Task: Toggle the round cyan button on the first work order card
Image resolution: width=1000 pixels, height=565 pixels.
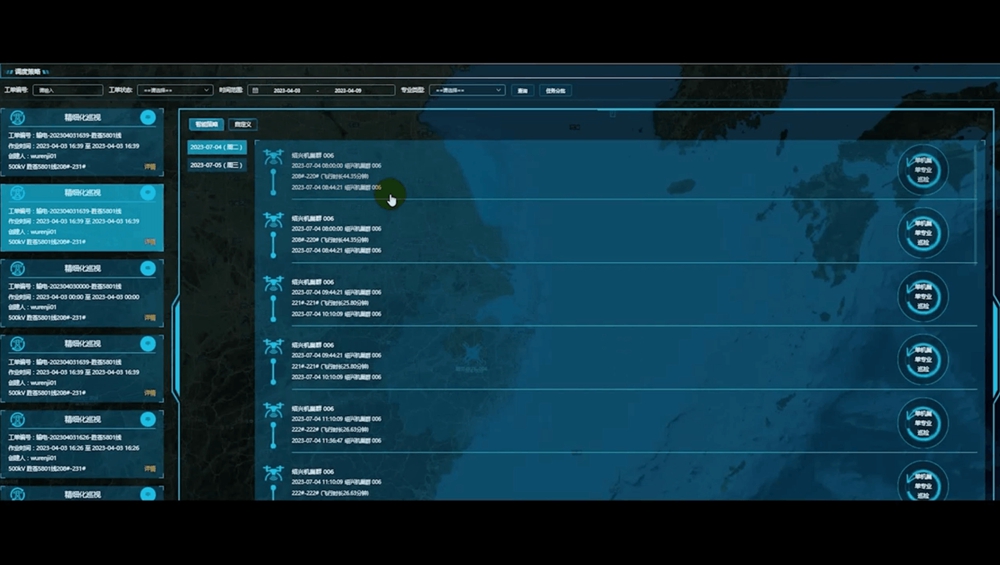Action: point(148,117)
